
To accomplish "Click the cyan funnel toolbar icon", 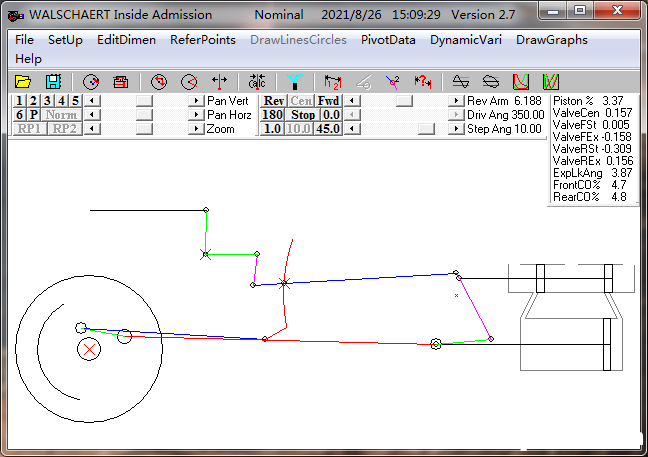I will click(x=293, y=81).
